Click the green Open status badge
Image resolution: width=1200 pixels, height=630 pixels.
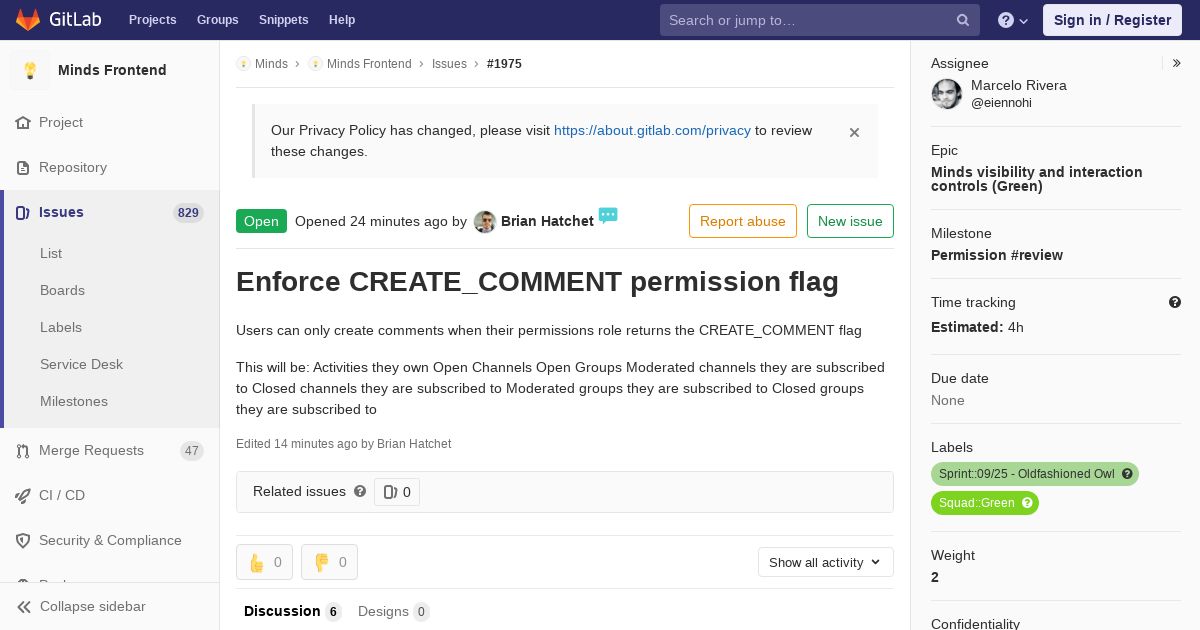pyautogui.click(x=261, y=221)
